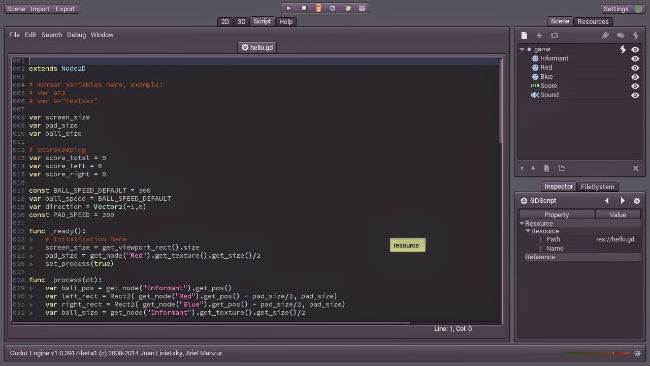The image size is (650, 366).
Task: Open the script editor Window menu
Action: click(x=102, y=35)
